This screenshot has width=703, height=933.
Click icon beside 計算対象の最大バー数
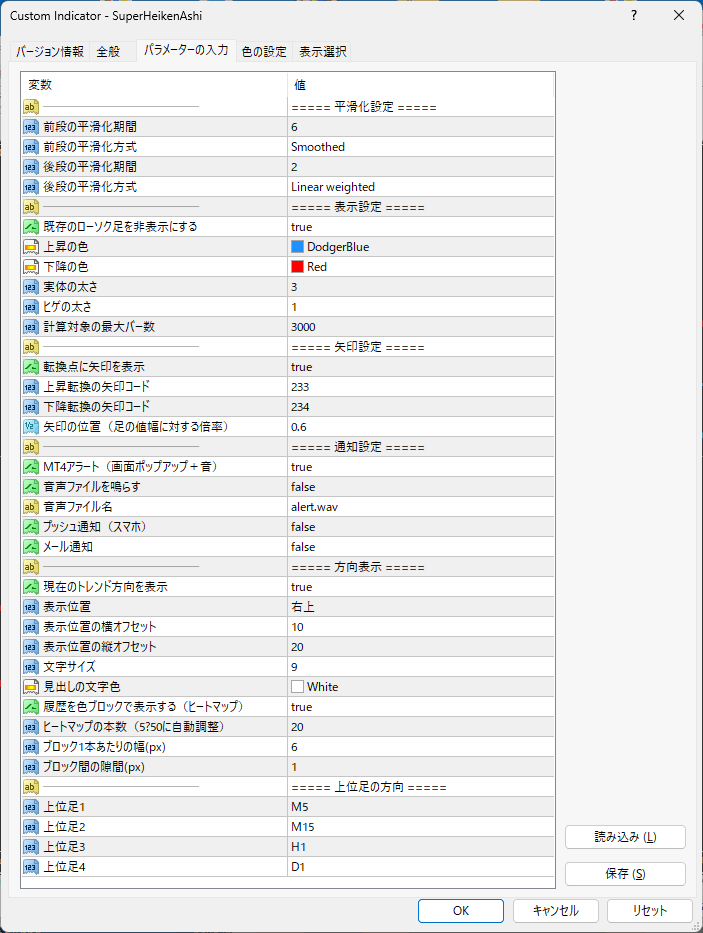[x=30, y=327]
